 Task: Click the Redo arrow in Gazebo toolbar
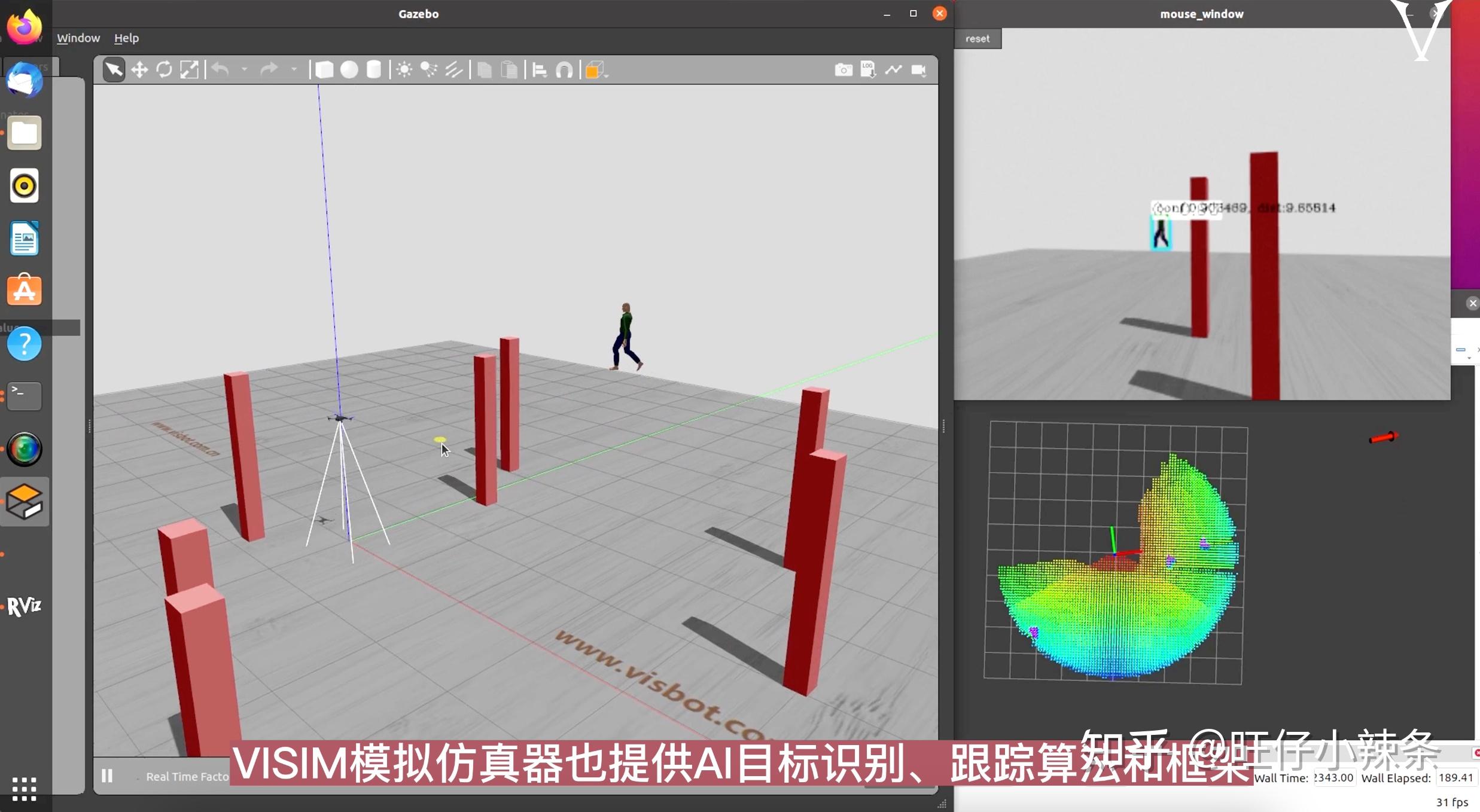click(269, 70)
